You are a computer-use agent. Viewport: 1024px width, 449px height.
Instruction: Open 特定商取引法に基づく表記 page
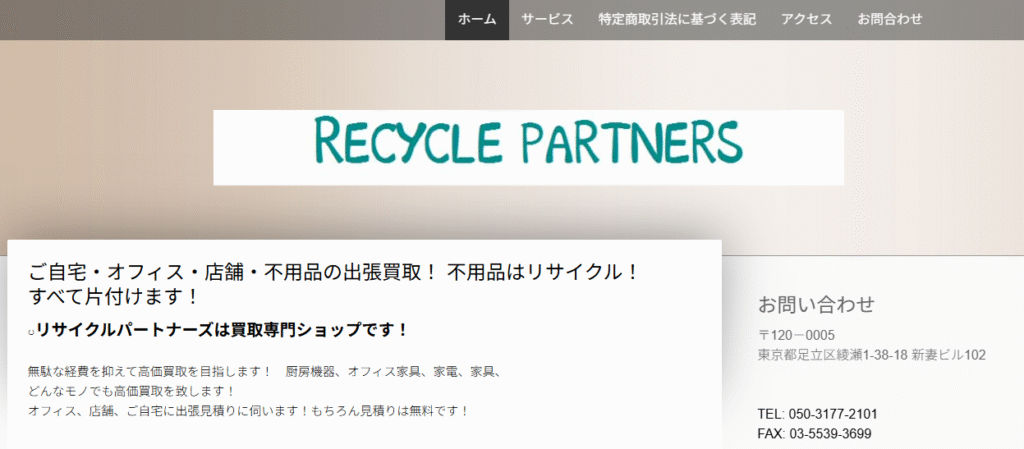(x=677, y=20)
